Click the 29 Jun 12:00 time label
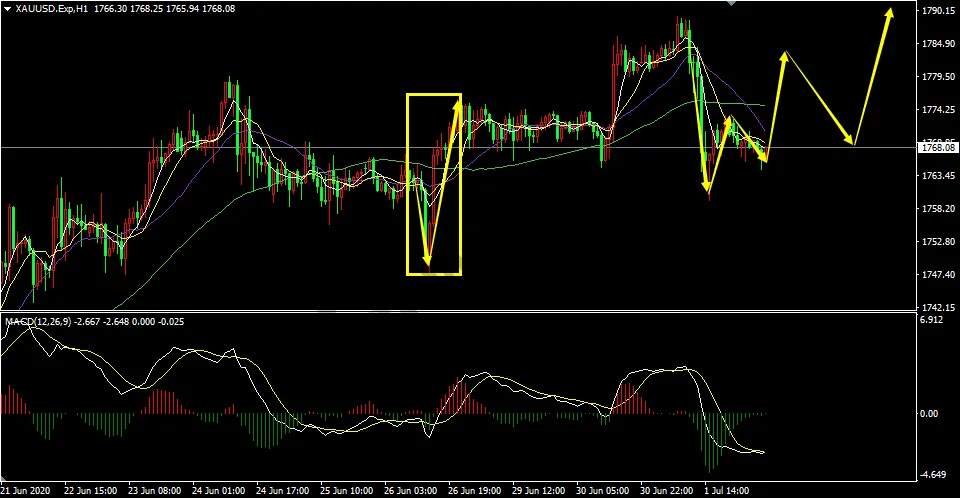Image resolution: width=960 pixels, height=498 pixels. [538, 491]
